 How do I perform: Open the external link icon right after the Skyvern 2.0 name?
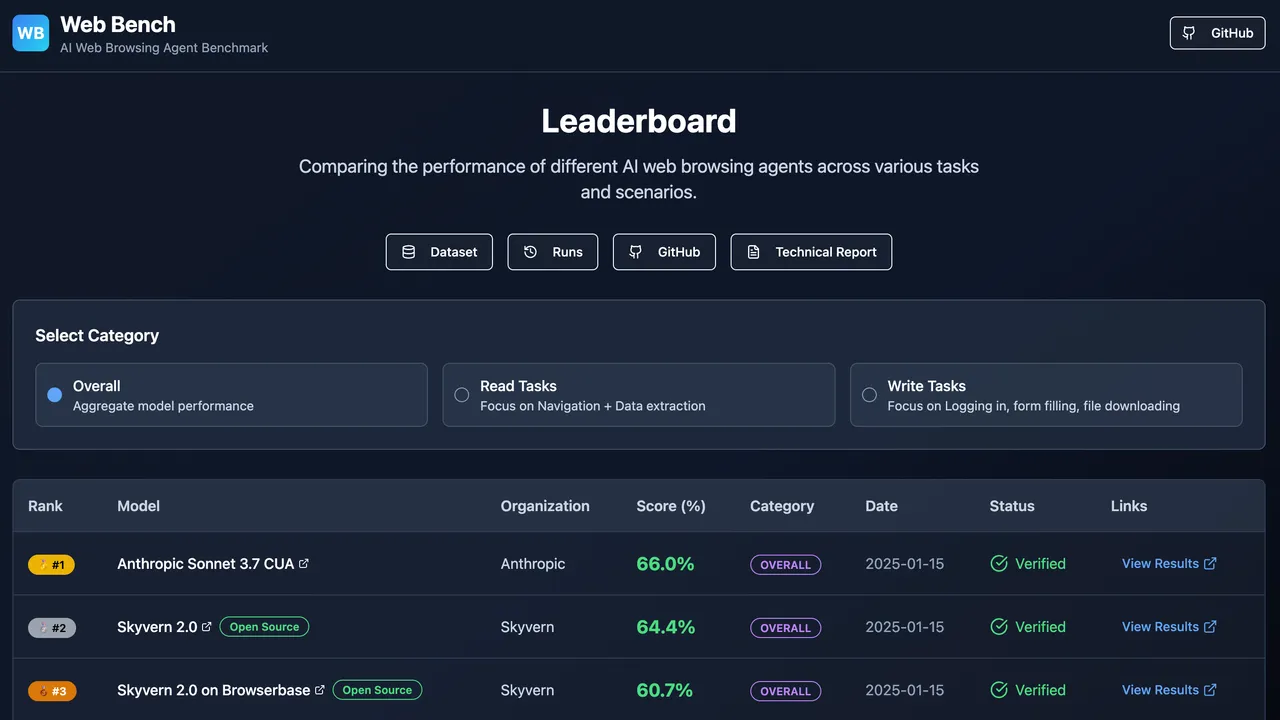207,627
